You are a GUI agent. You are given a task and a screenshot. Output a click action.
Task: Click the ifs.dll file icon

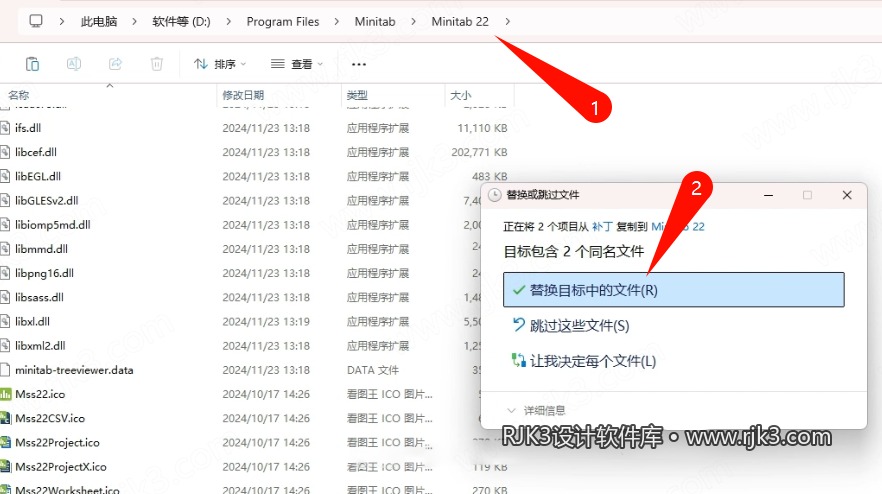(x=5, y=128)
